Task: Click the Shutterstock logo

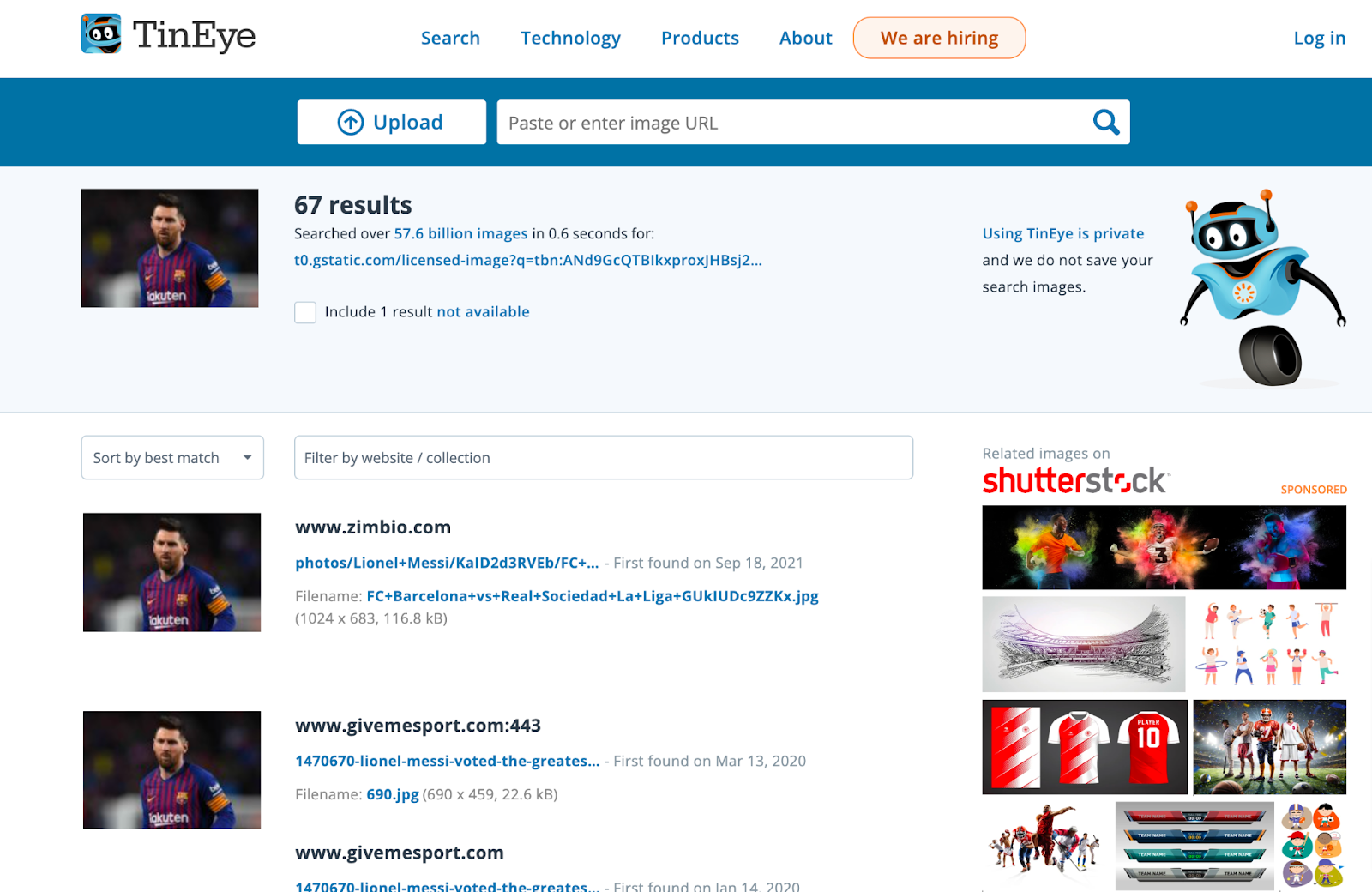Action: click(1073, 481)
